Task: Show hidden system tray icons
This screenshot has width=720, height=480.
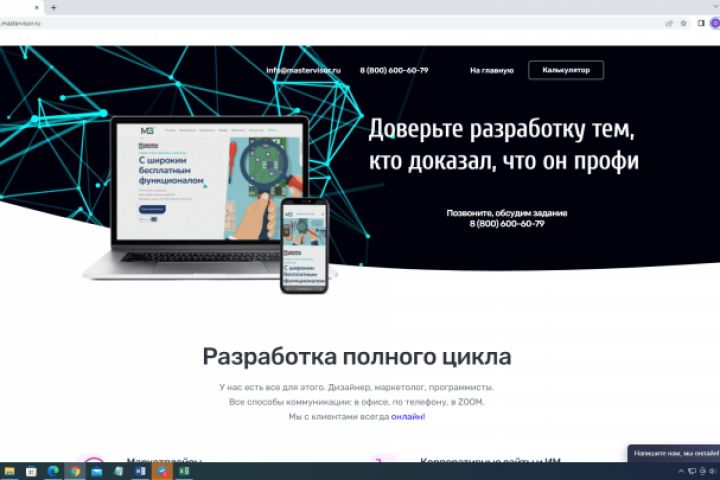Action: (x=681, y=471)
